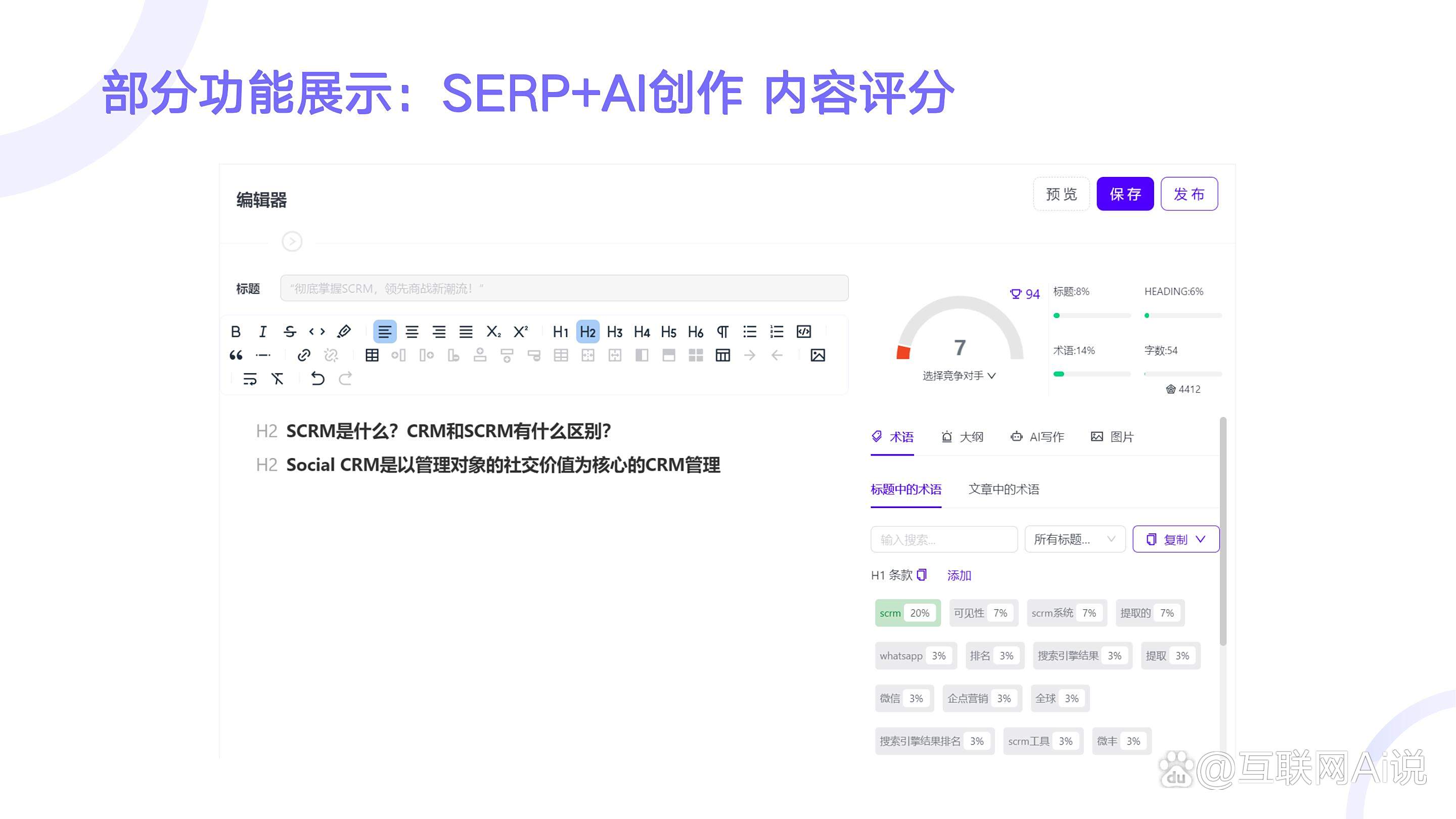Screen dimensions: 1456x819
Task: Click the scrm 20% term tag
Action: coord(908,613)
